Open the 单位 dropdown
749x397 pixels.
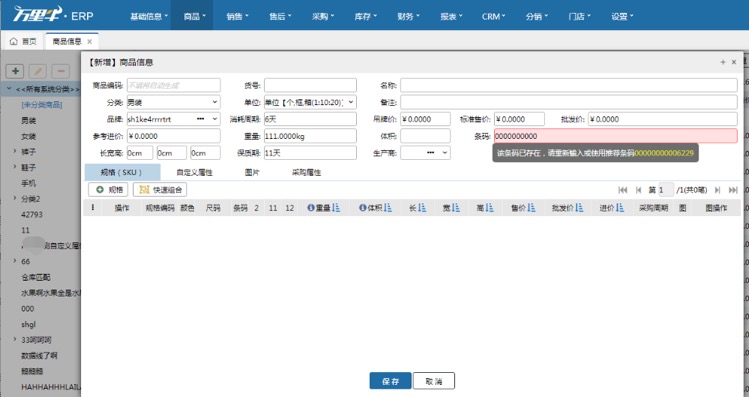(351, 102)
